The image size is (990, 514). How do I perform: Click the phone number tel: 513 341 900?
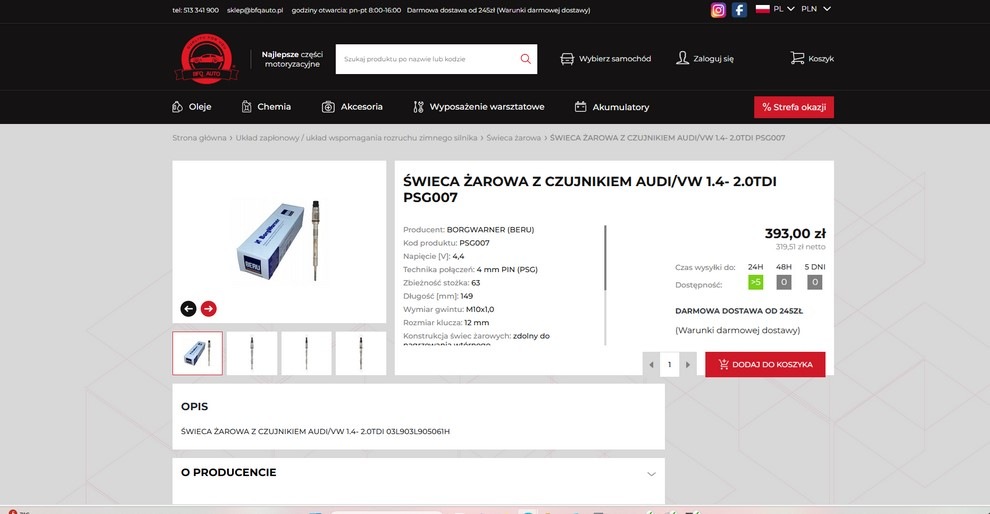click(x=196, y=10)
